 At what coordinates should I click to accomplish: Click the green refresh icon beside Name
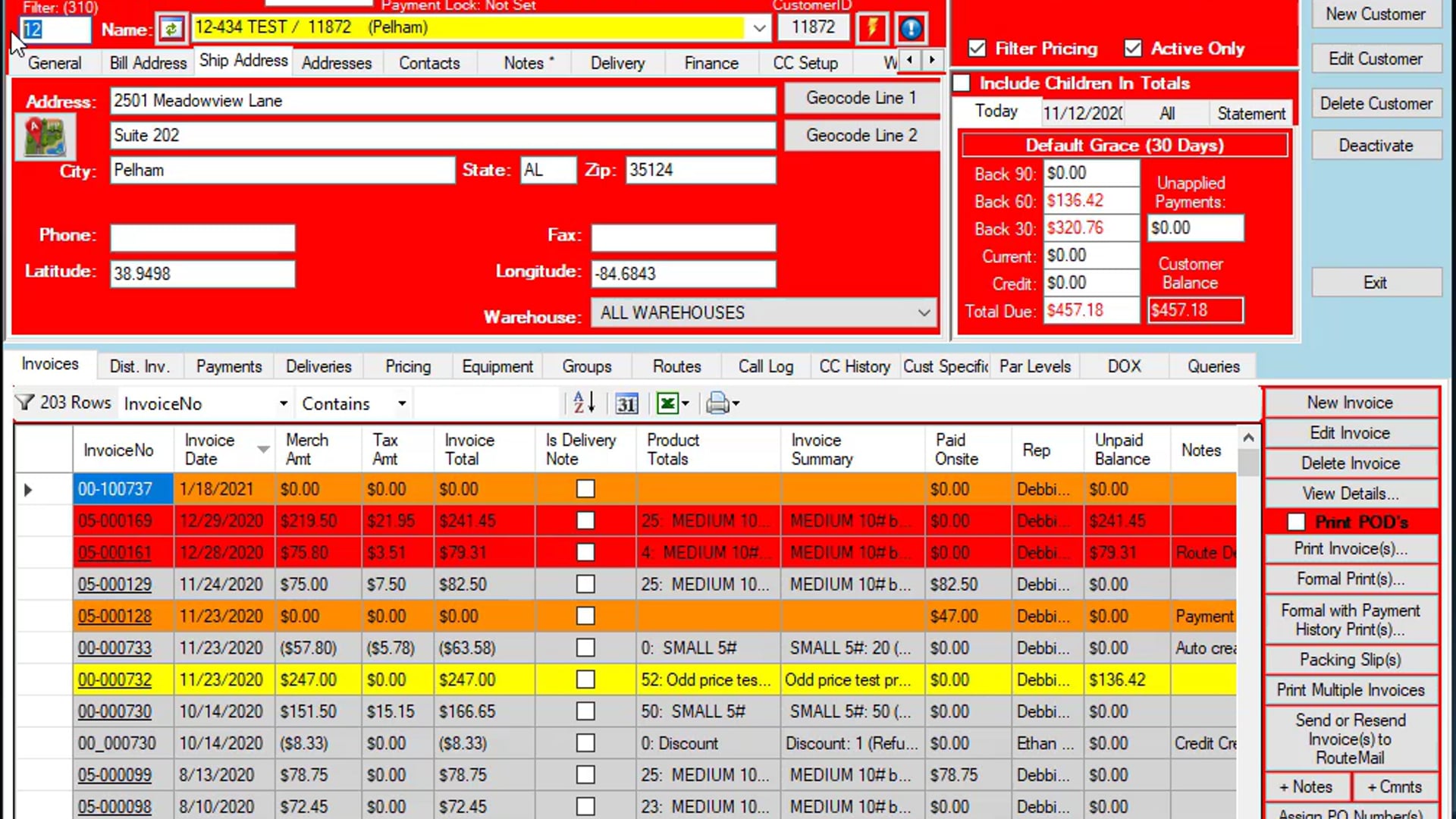coord(171,29)
